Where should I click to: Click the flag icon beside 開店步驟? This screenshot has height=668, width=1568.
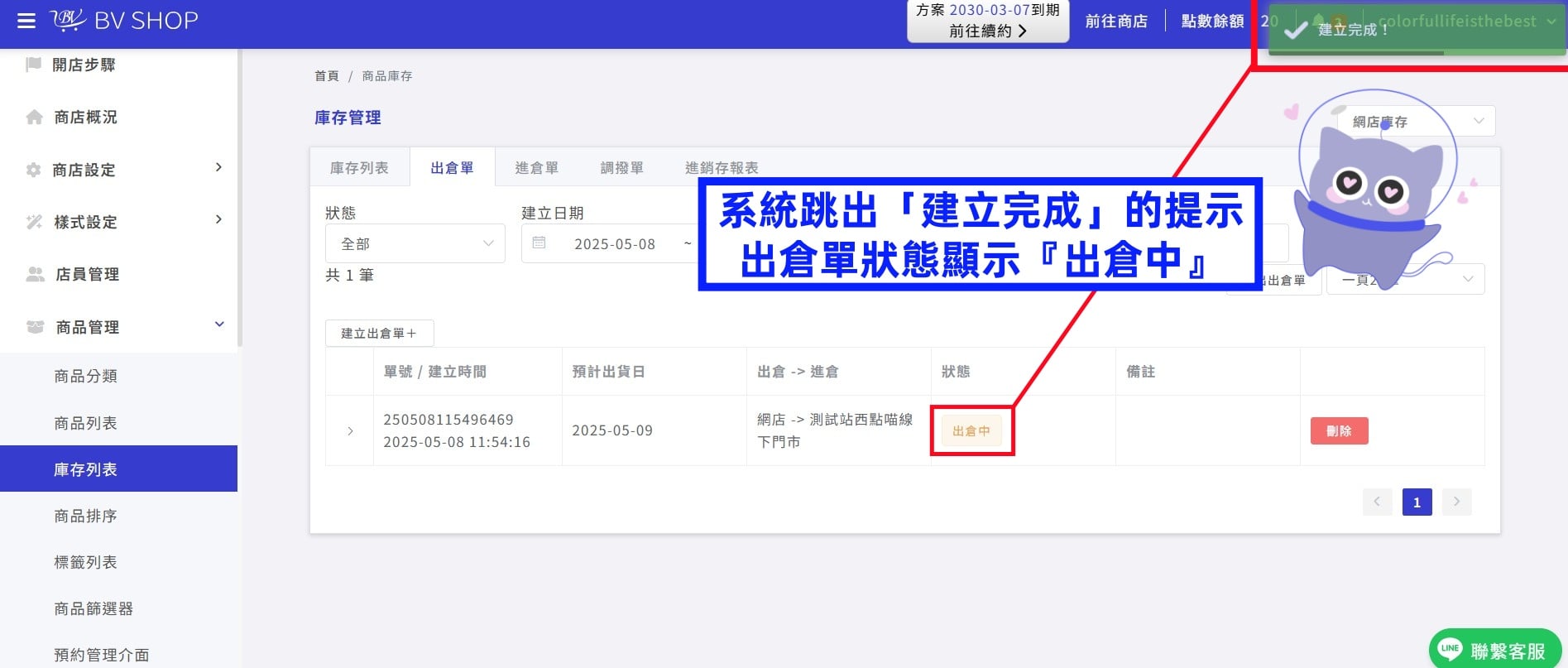point(34,65)
